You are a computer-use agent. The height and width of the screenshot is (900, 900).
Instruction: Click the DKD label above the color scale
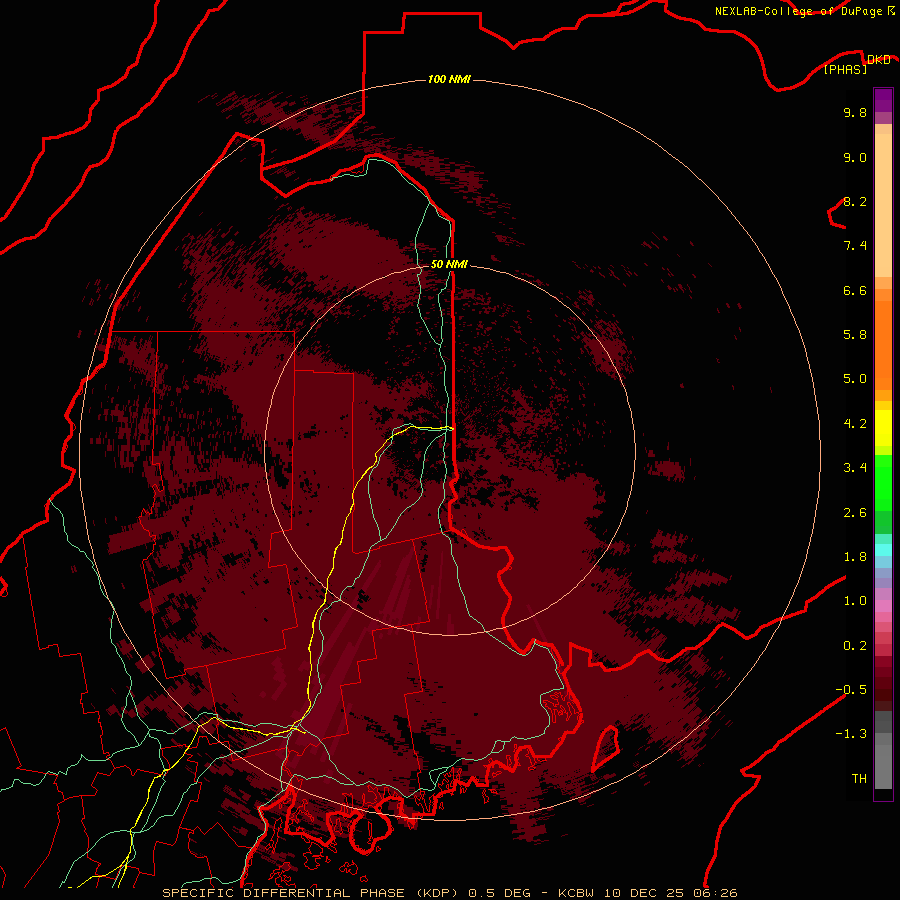pyautogui.click(x=878, y=60)
